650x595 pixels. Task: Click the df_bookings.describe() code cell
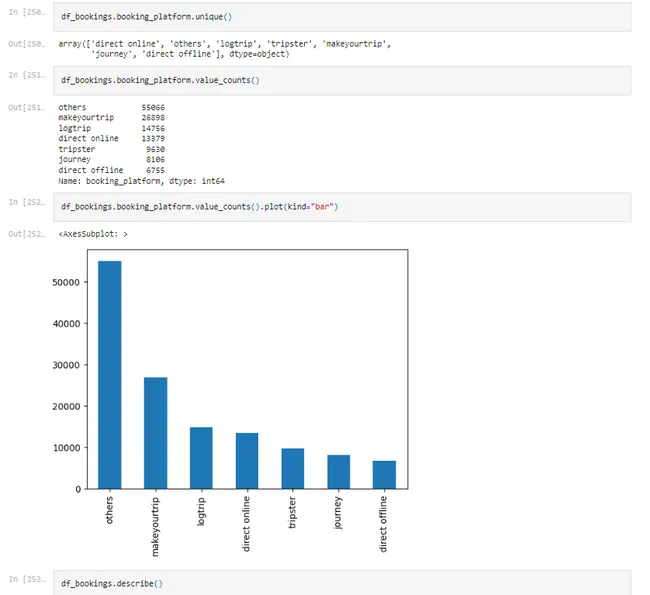(x=340, y=582)
